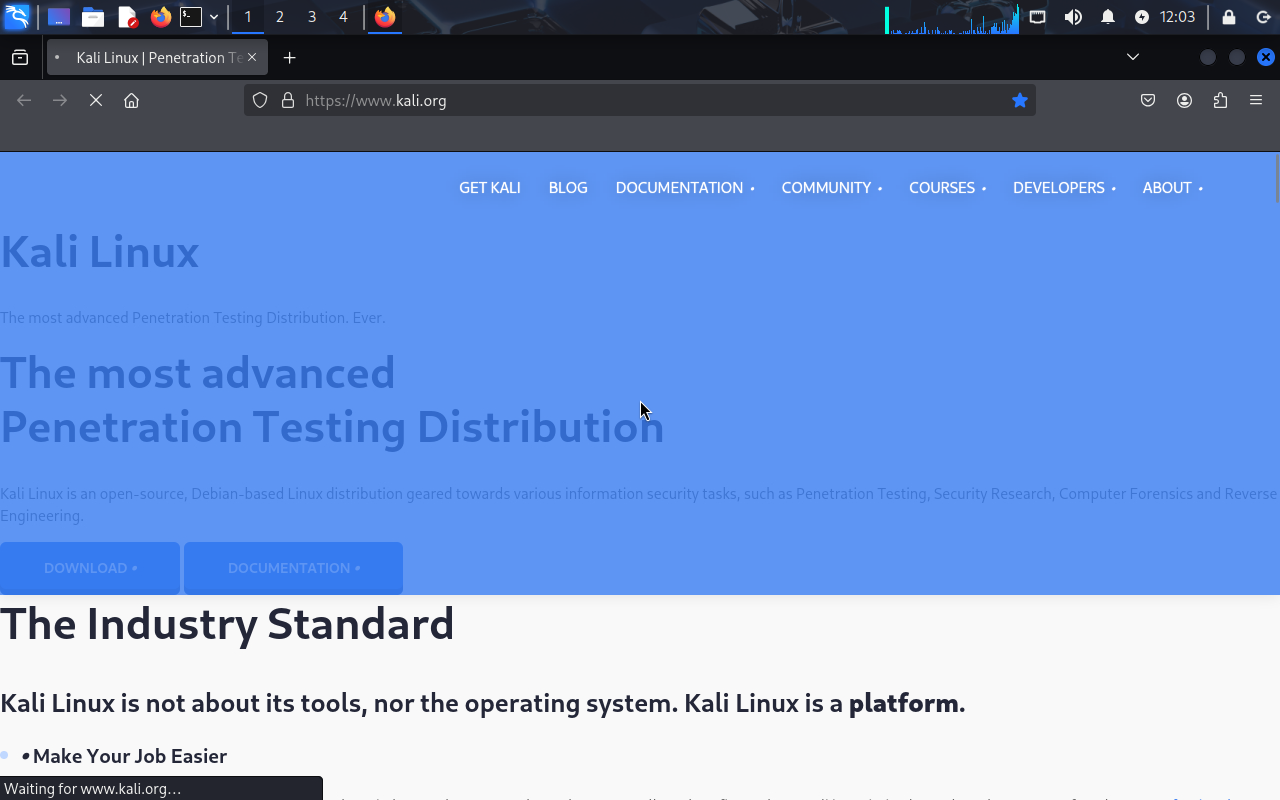Expand the COMMUNITY navigation menu
This screenshot has width=1280, height=800.
832,188
